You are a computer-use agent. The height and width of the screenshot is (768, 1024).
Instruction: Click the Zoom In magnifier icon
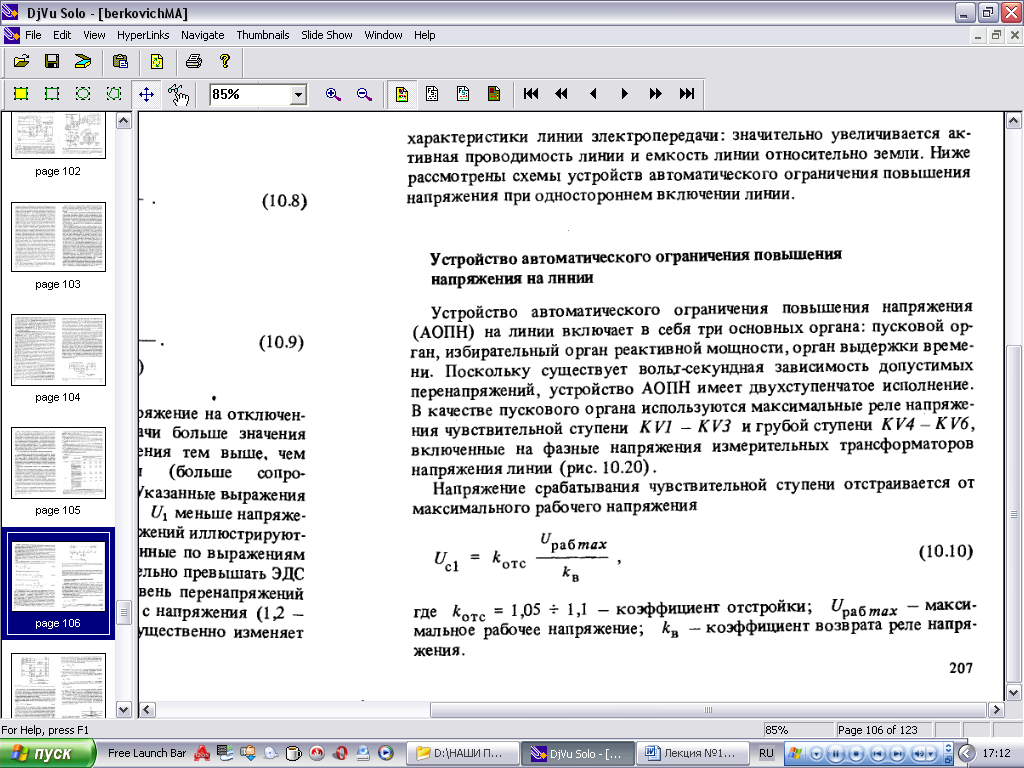point(333,94)
